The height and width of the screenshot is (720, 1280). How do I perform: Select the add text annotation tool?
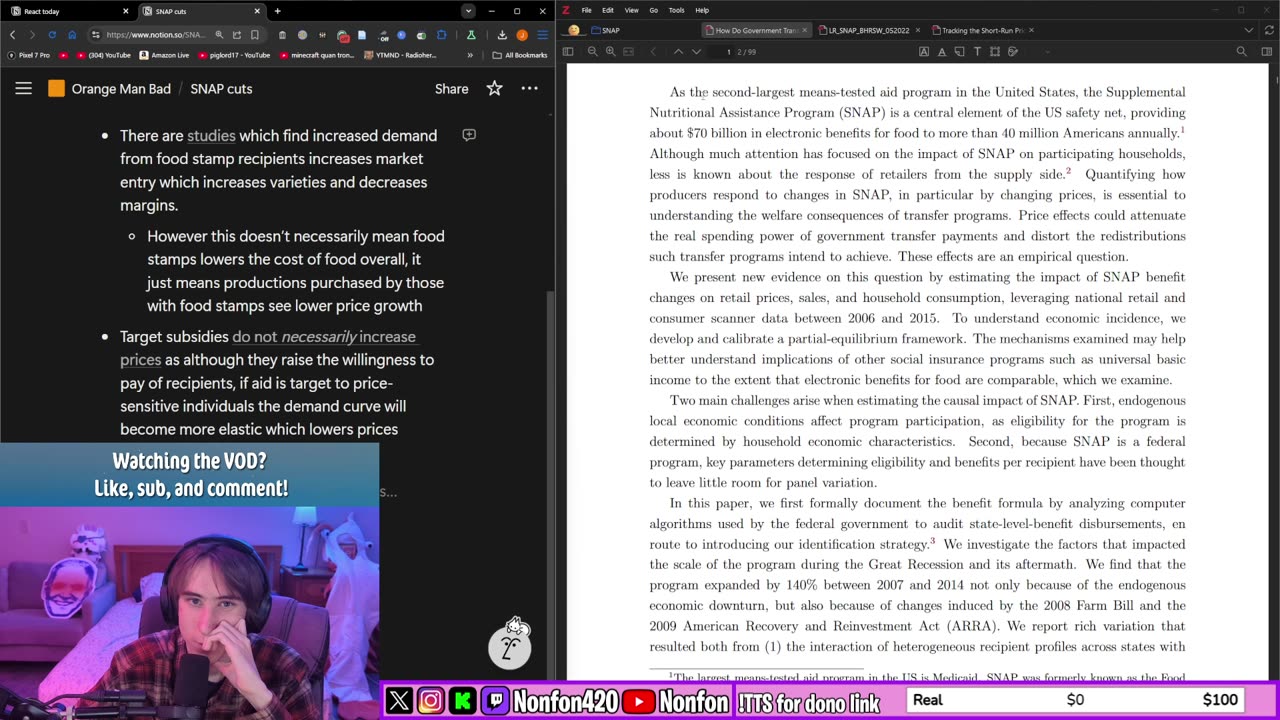[x=977, y=51]
